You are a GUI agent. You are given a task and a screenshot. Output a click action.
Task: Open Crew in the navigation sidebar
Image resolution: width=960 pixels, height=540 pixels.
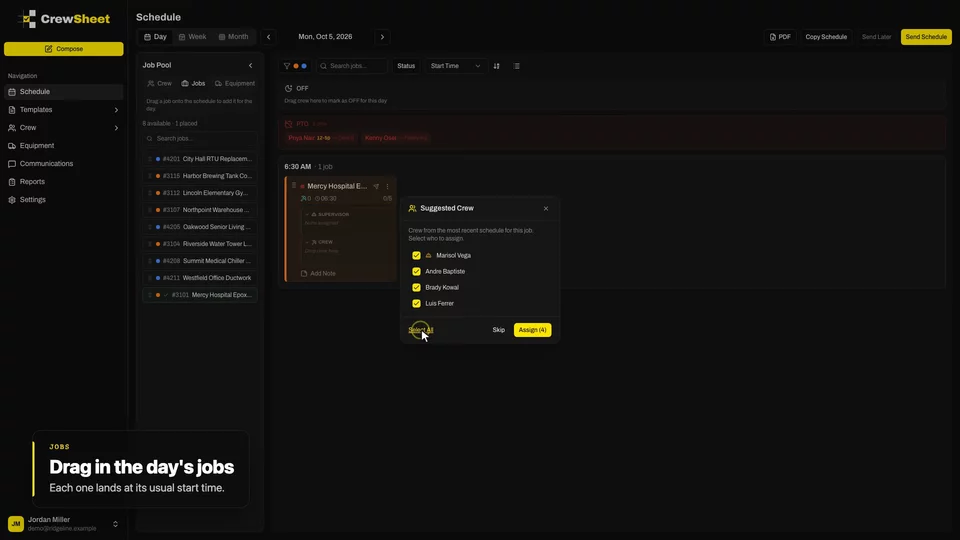pos(64,128)
